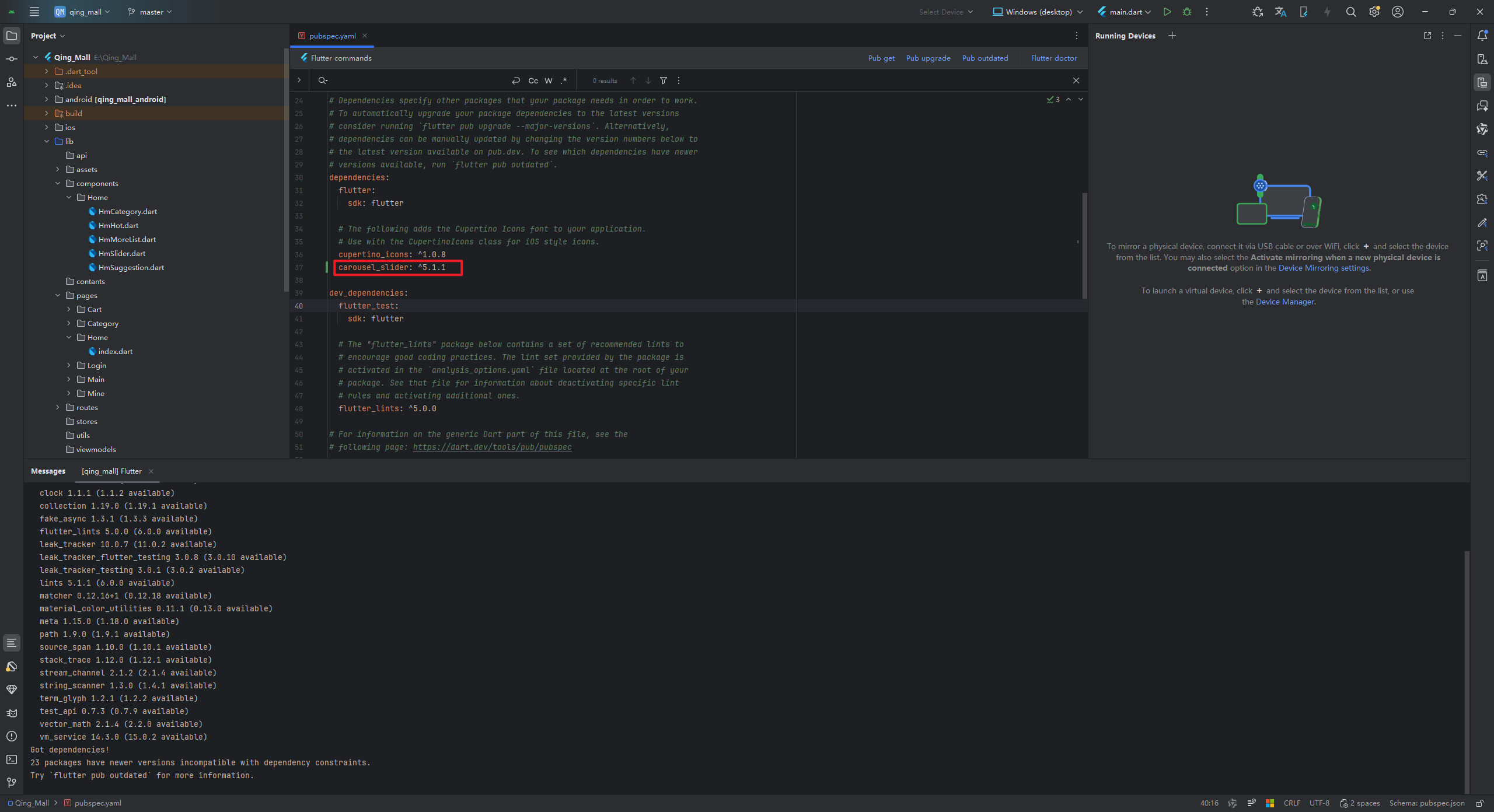Click the Debug bug icon

point(1187,12)
